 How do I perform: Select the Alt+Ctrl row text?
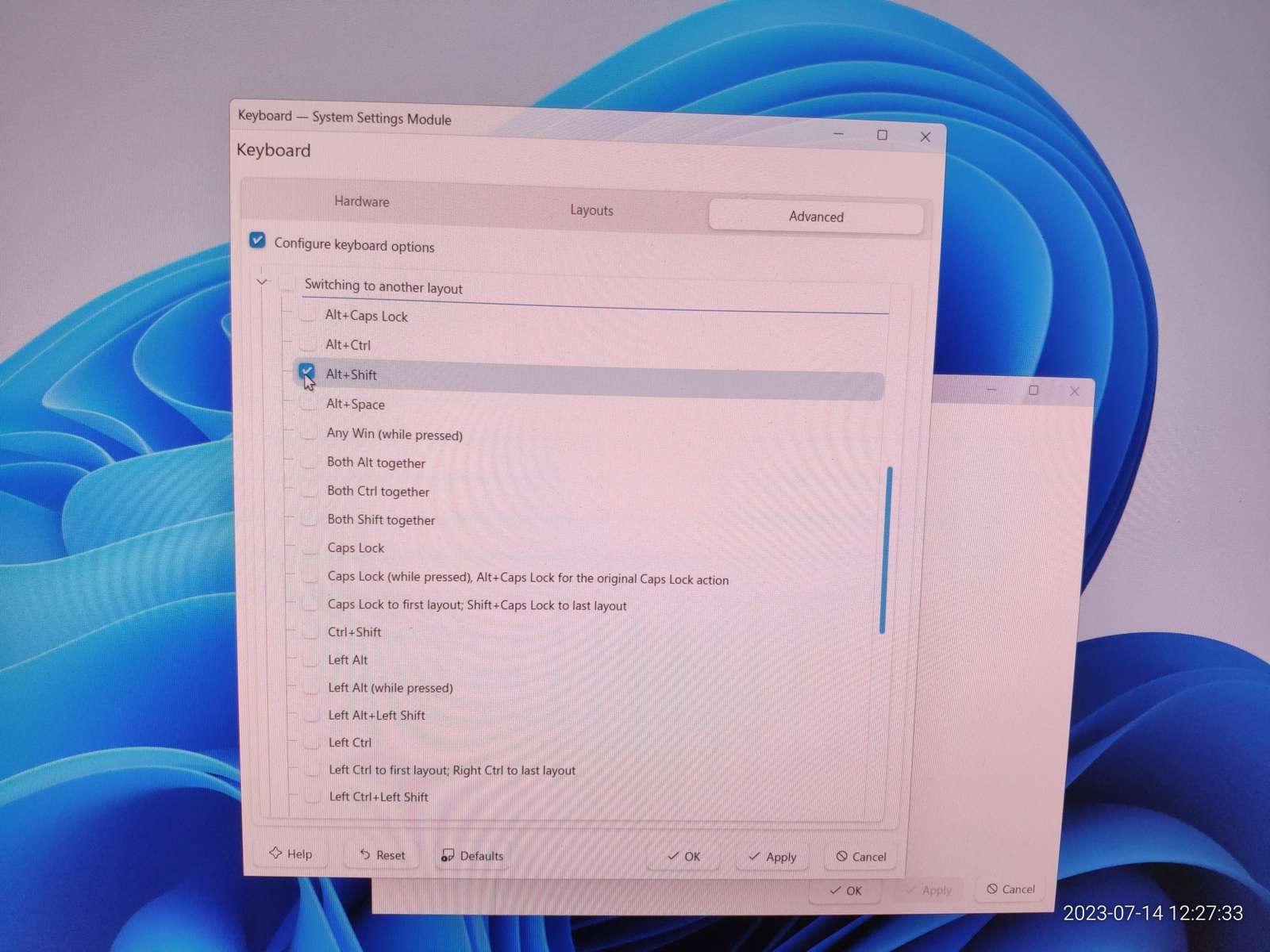tap(348, 345)
